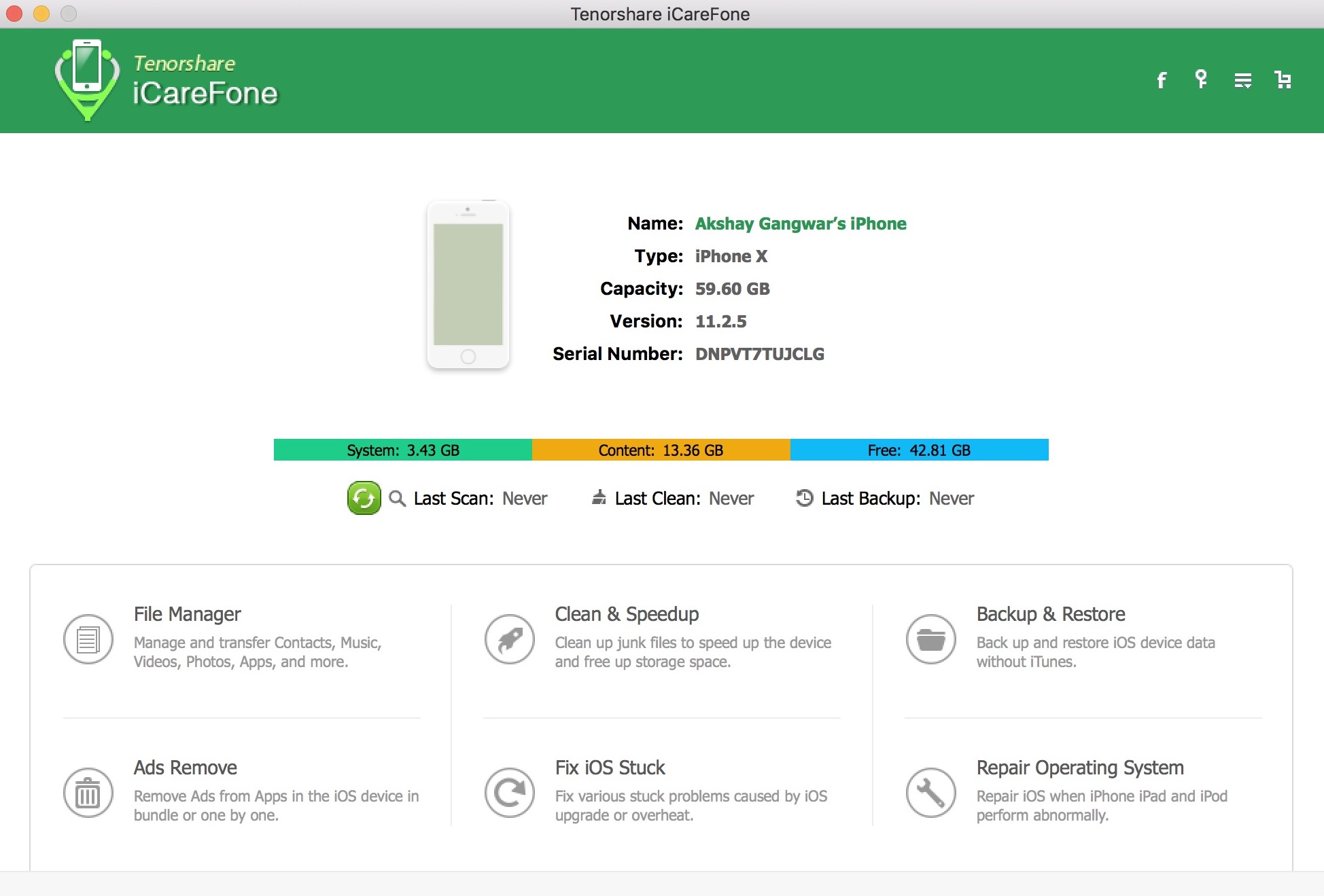Click the Content segment of the storage bar
1324x896 pixels.
pos(660,450)
